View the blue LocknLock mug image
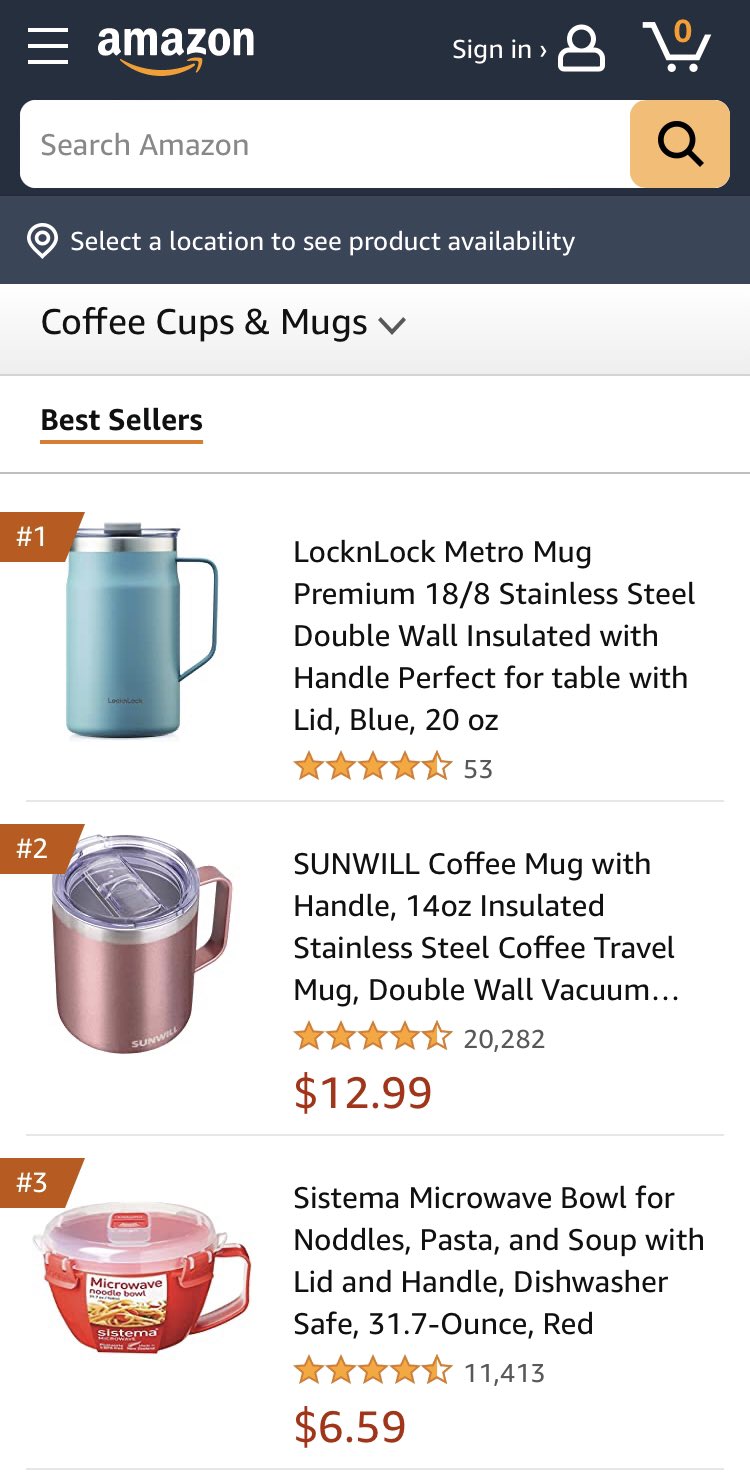The width and height of the screenshot is (750, 1474). [141, 630]
